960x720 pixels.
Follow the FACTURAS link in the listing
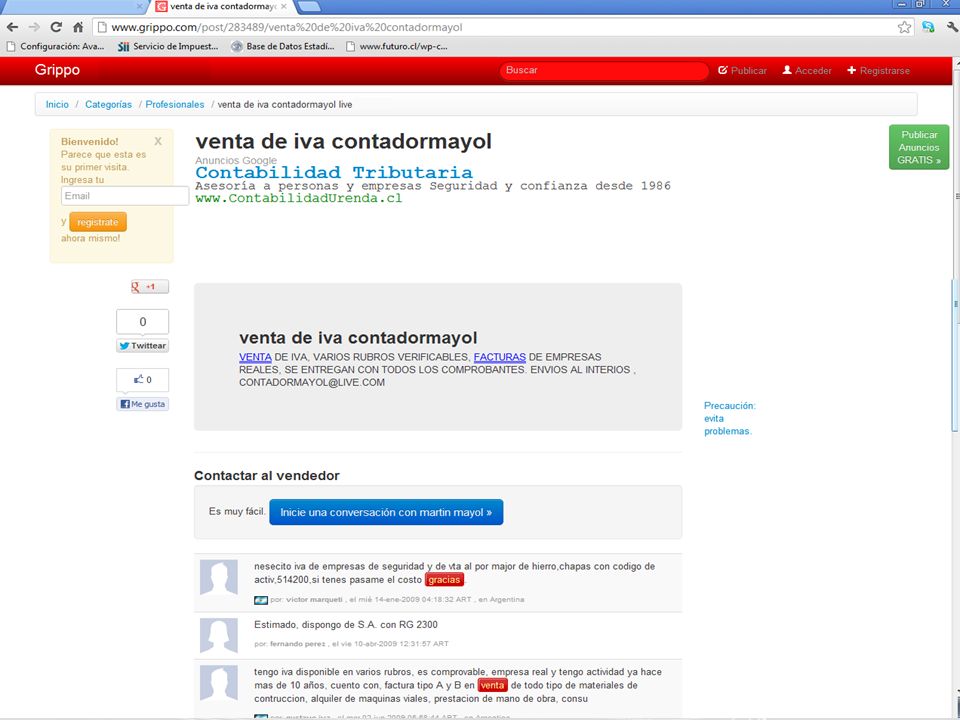click(500, 357)
